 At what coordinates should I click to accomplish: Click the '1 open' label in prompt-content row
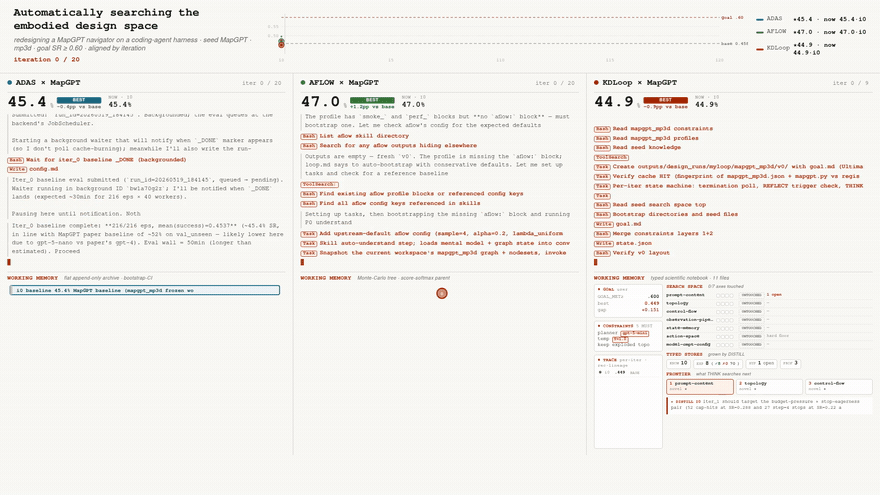774,295
